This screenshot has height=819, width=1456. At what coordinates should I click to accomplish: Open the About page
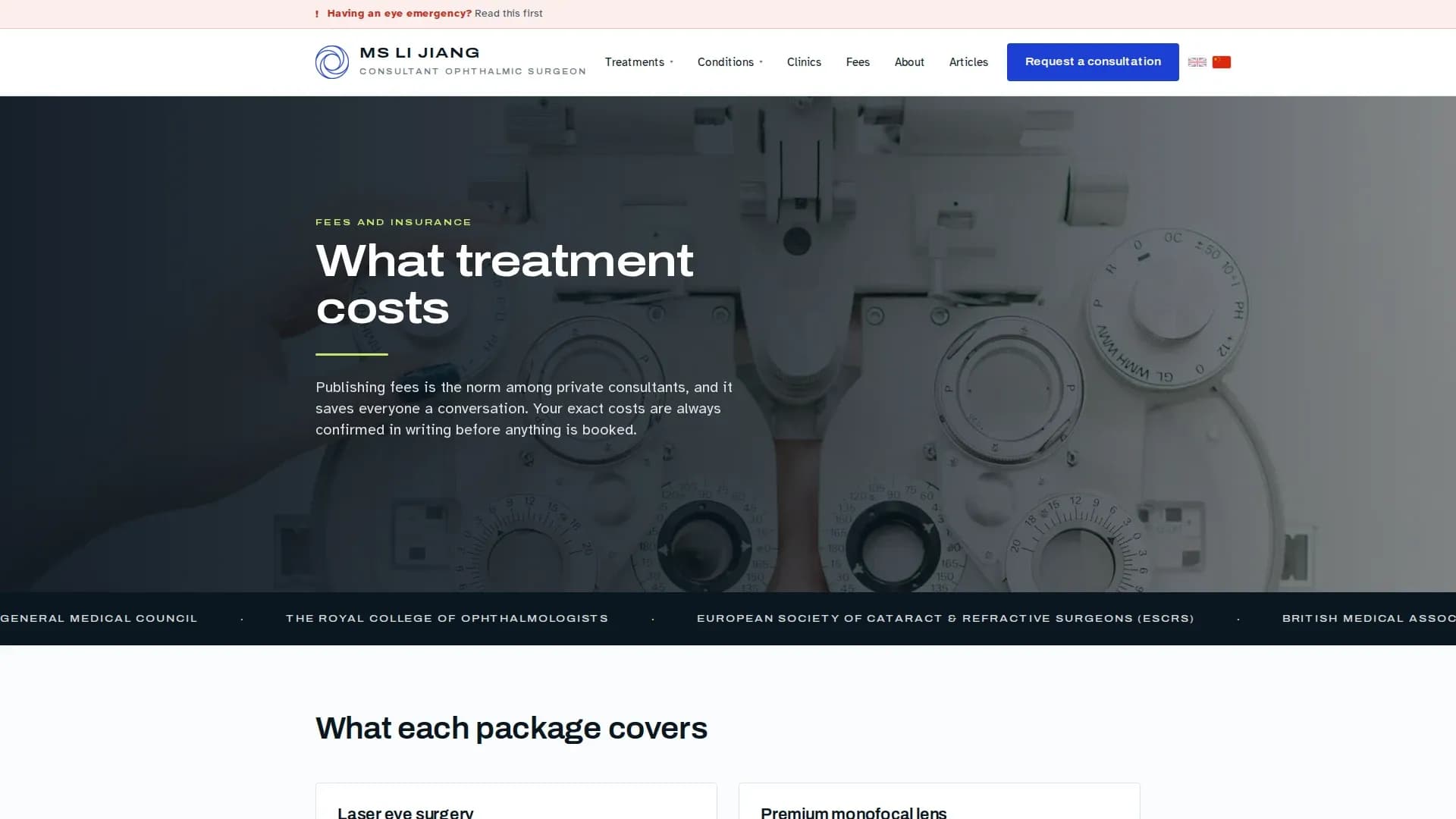[x=909, y=62]
